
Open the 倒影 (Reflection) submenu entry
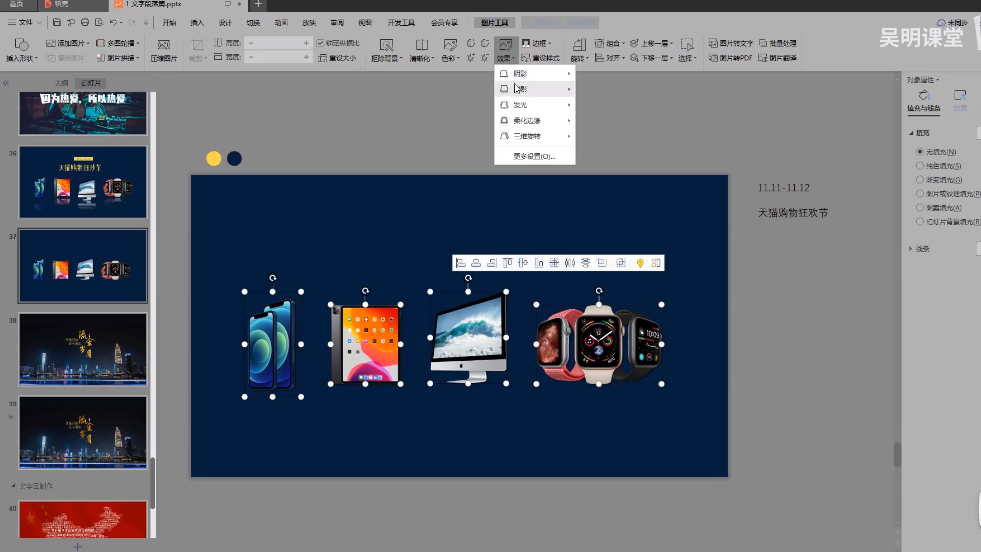[x=535, y=89]
